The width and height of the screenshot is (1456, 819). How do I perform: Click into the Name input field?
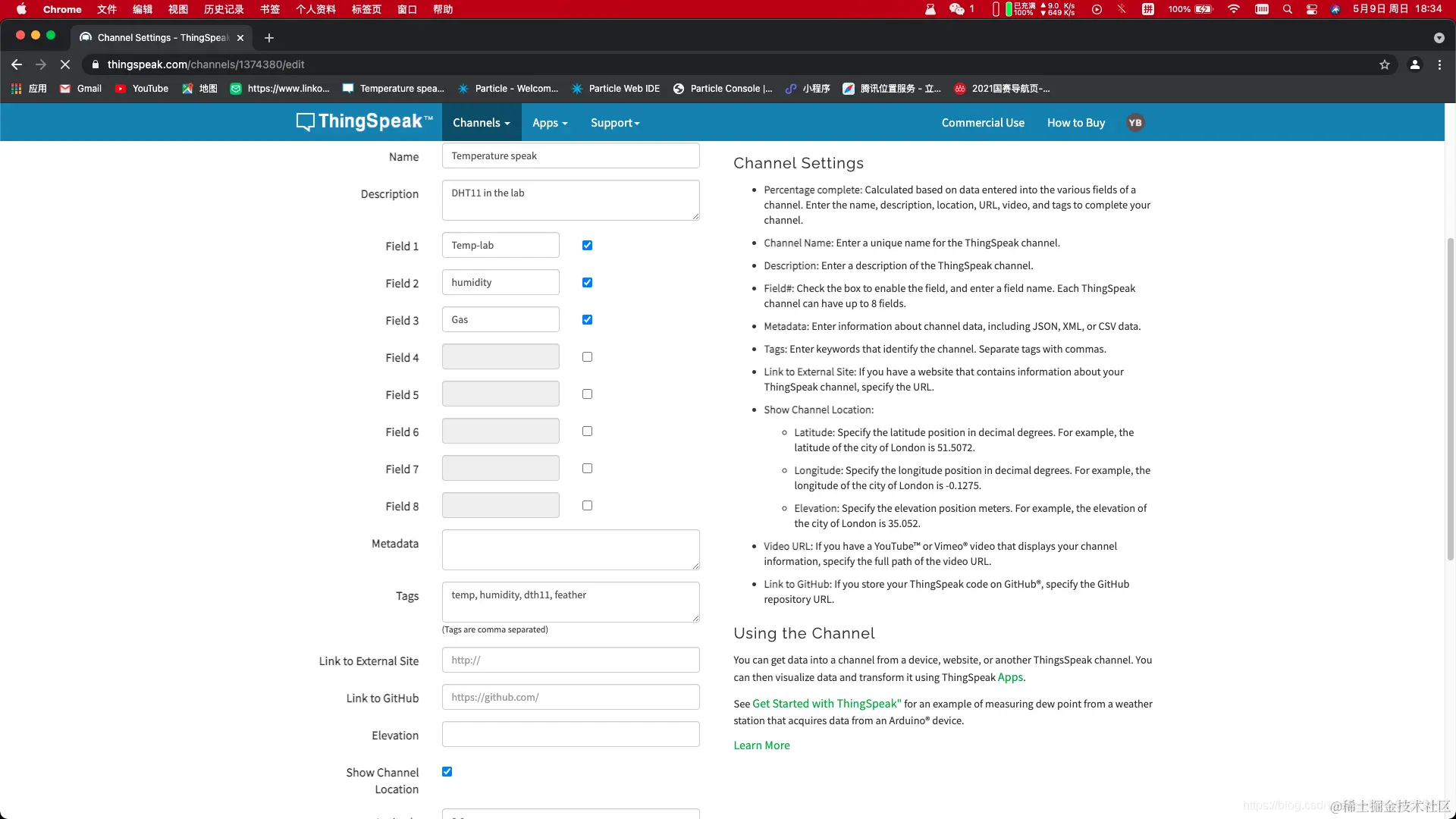(570, 155)
